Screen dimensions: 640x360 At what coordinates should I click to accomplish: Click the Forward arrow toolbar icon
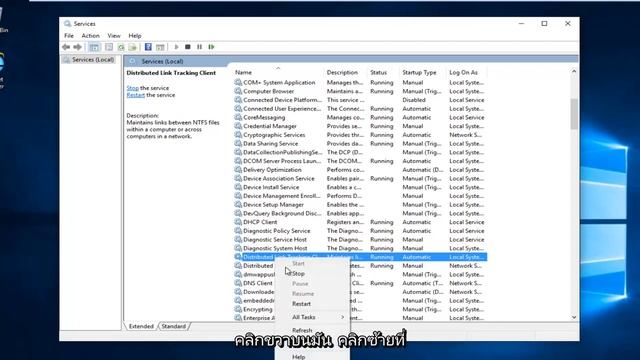(77, 47)
